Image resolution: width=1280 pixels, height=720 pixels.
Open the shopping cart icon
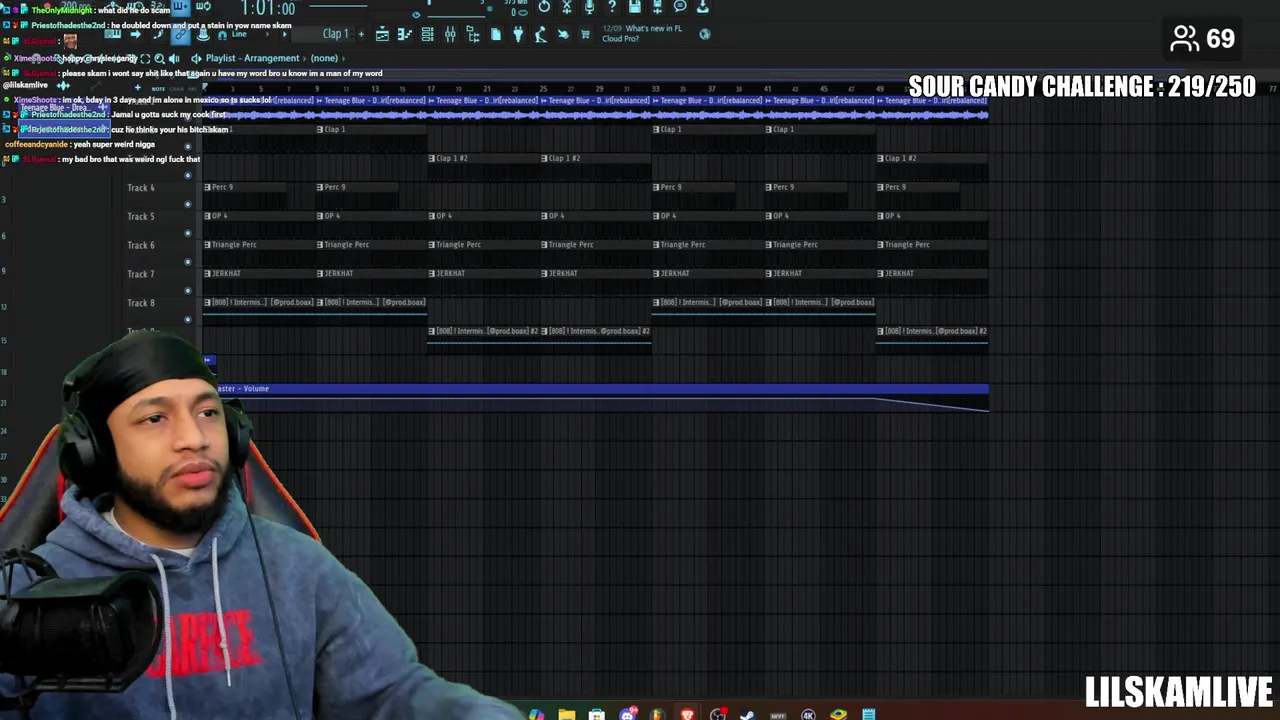pyautogui.click(x=585, y=34)
